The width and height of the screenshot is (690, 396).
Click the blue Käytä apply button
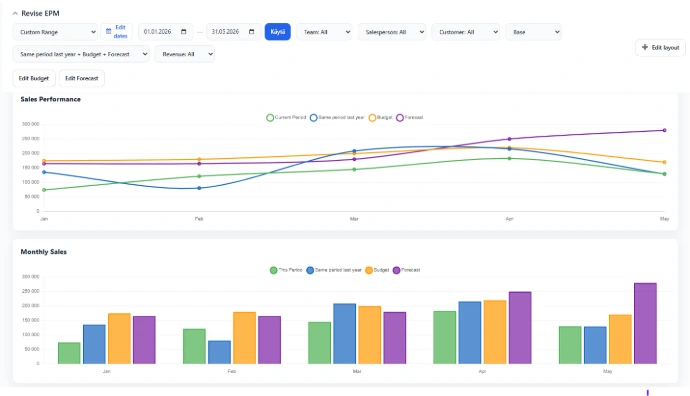(x=278, y=32)
